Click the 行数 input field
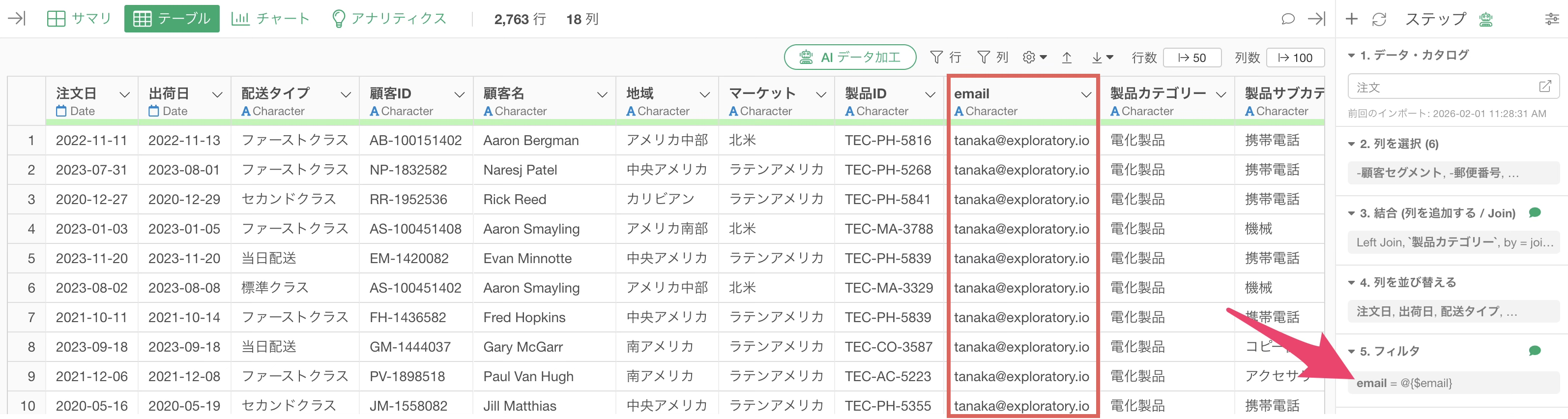The height and width of the screenshot is (419, 1568). [x=1192, y=58]
